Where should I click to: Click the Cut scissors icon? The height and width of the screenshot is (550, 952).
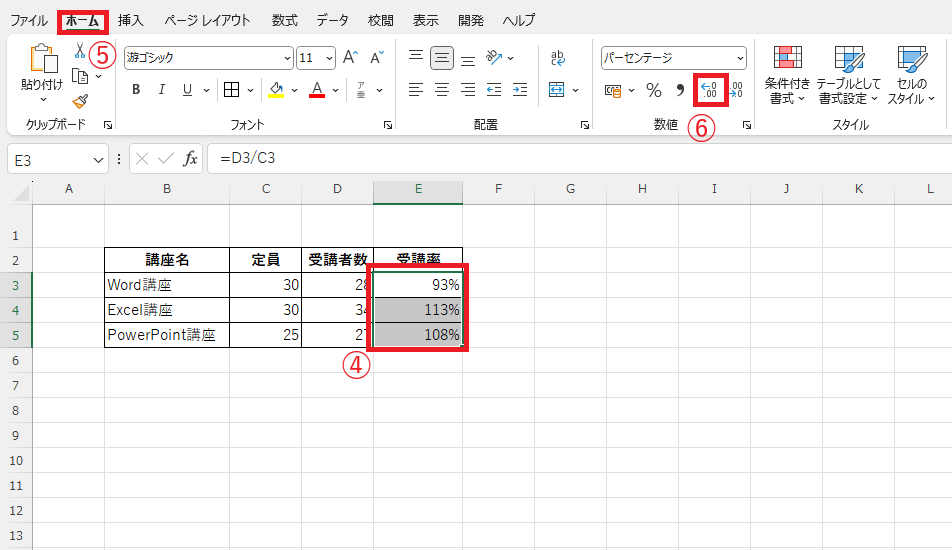(80, 50)
